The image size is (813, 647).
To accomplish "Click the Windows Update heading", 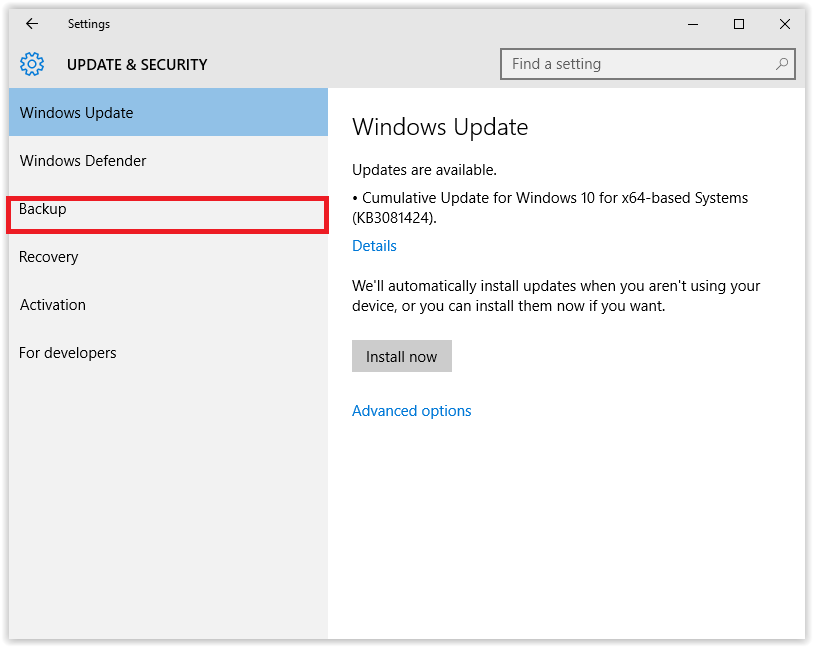I will coord(440,127).
